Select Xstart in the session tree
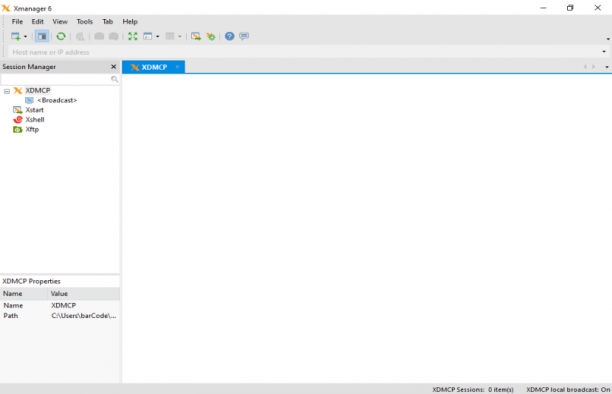Screen dimensions: 612x394 point(34,110)
